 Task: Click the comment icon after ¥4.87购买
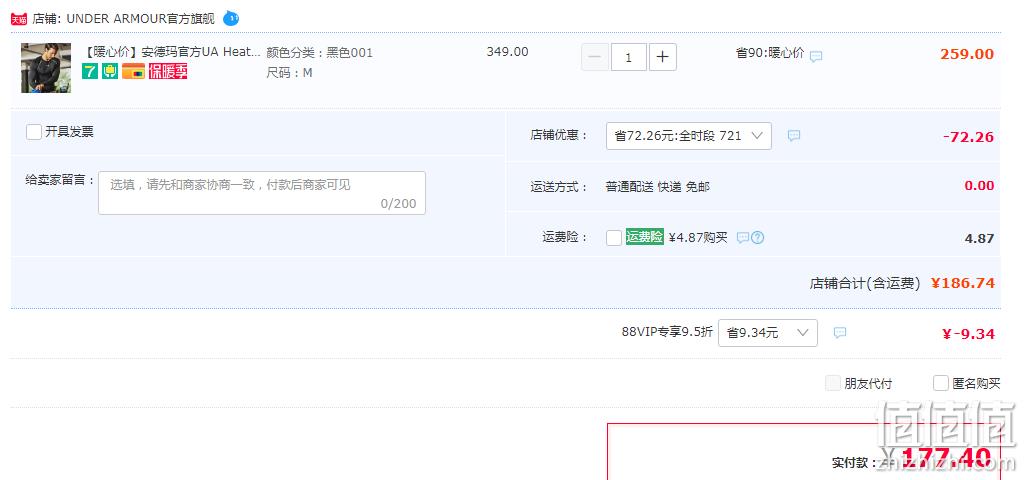[743, 237]
